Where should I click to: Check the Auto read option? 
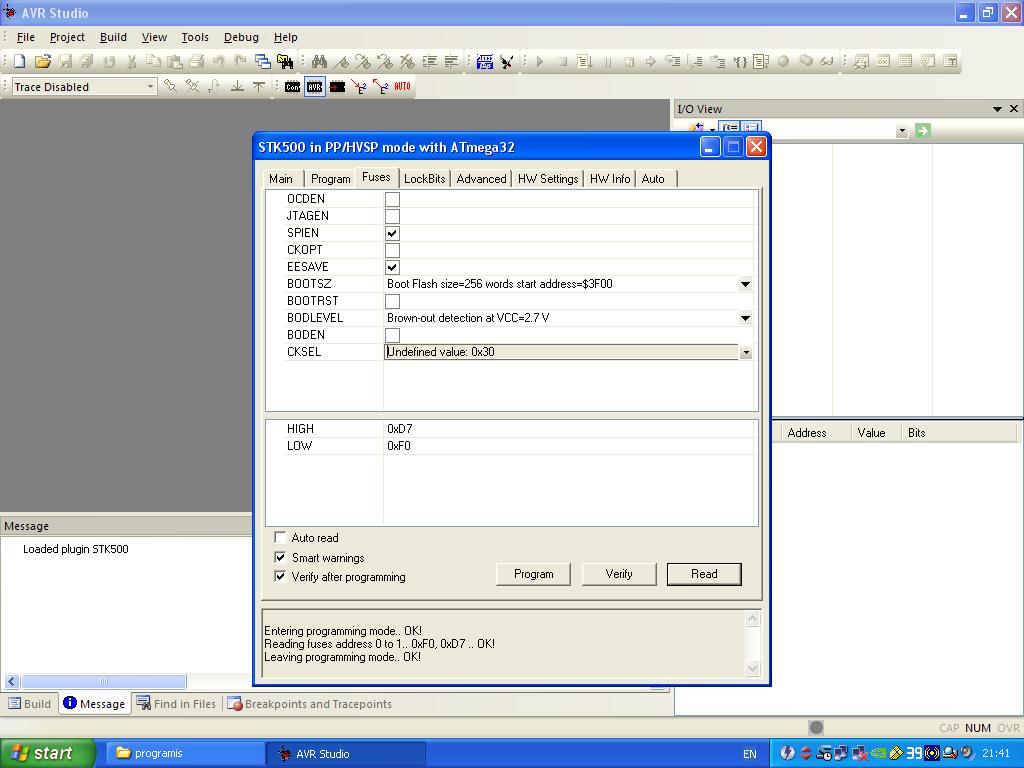point(280,537)
